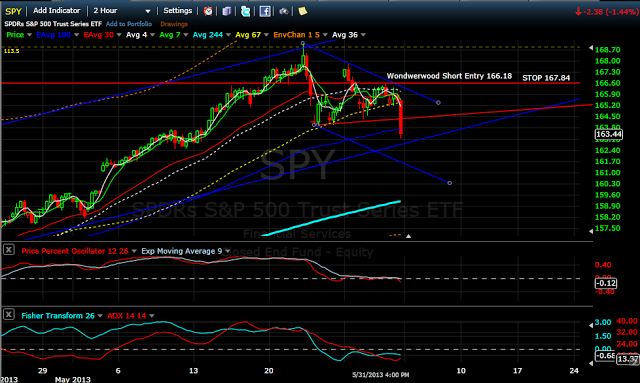Viewport: 640px width, 383px height.
Task: Select the STOP 167.84 annotation text
Action: [x=546, y=78]
